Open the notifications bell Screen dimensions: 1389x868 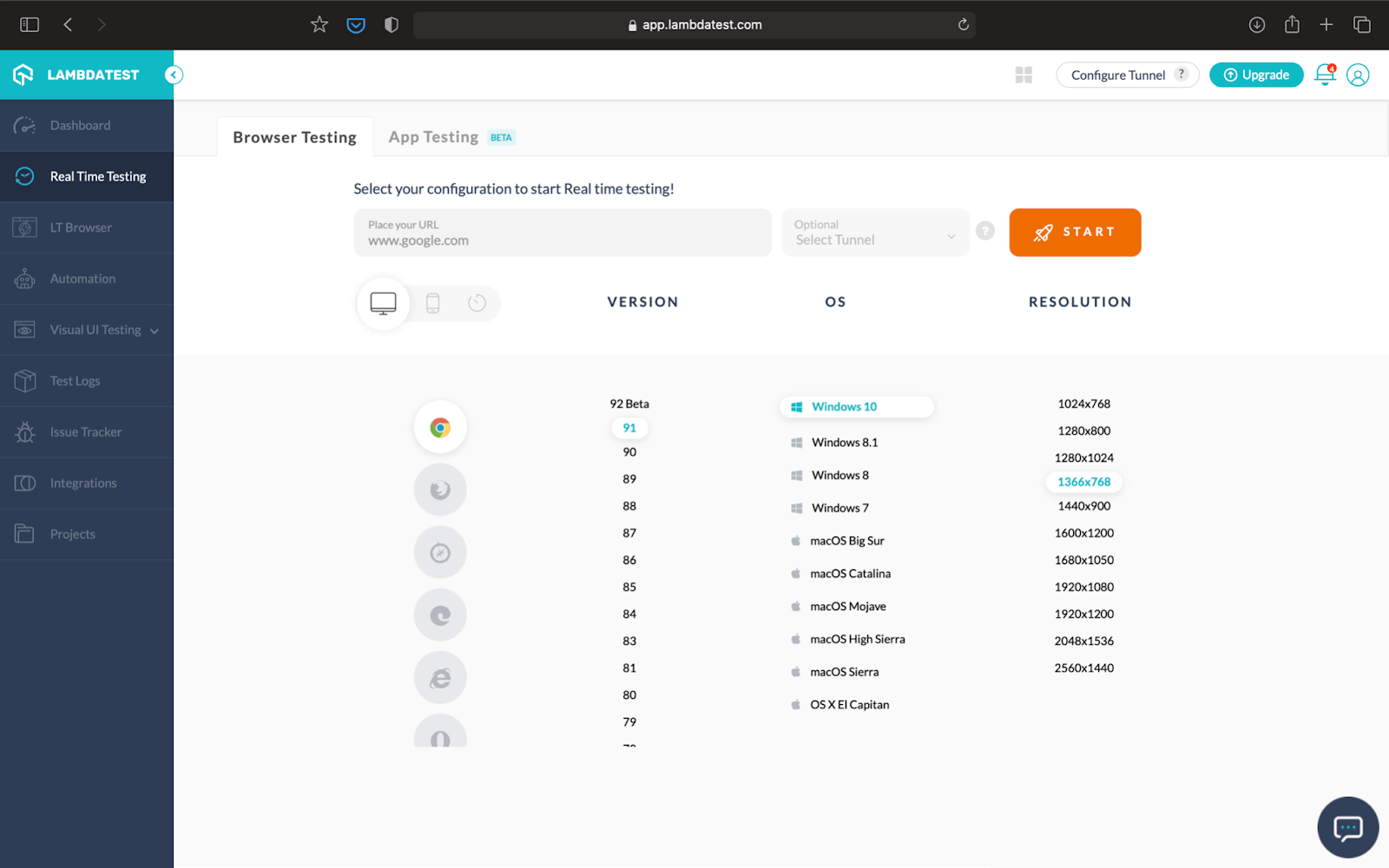pyautogui.click(x=1325, y=75)
